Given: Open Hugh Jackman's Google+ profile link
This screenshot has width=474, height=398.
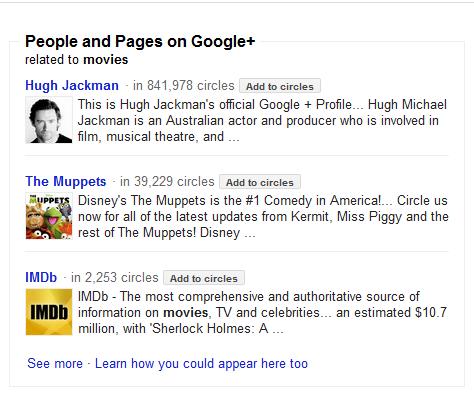Looking at the screenshot, I should click(x=72, y=86).
